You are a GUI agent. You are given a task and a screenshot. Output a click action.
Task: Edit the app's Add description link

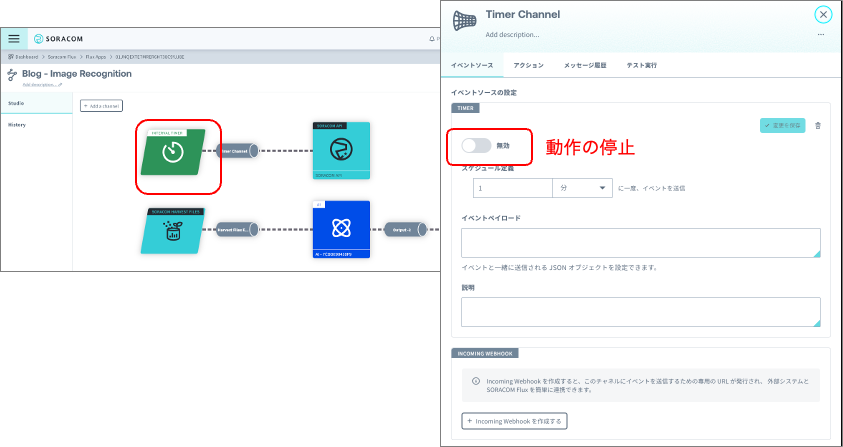click(42, 85)
